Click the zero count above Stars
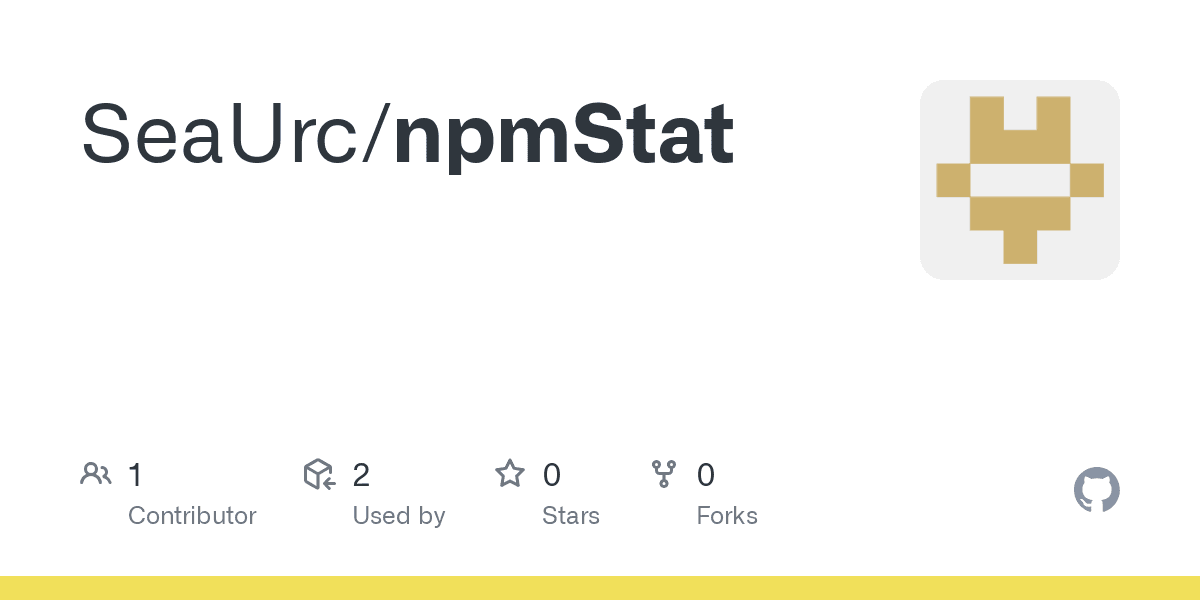Screen dimensions: 1200x600 (551, 475)
